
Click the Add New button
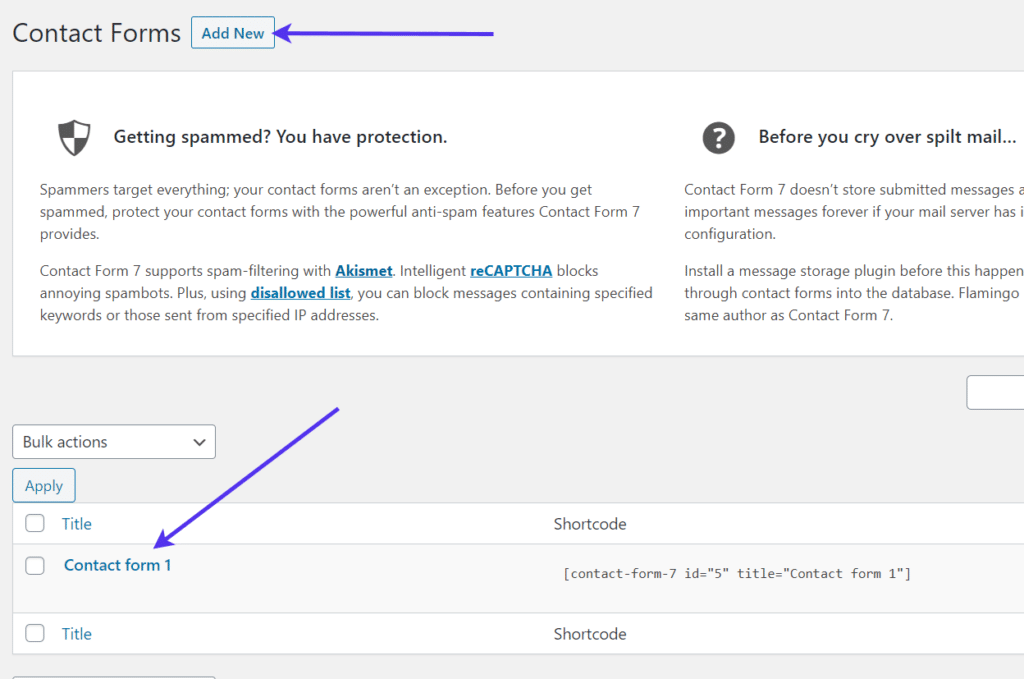232,32
